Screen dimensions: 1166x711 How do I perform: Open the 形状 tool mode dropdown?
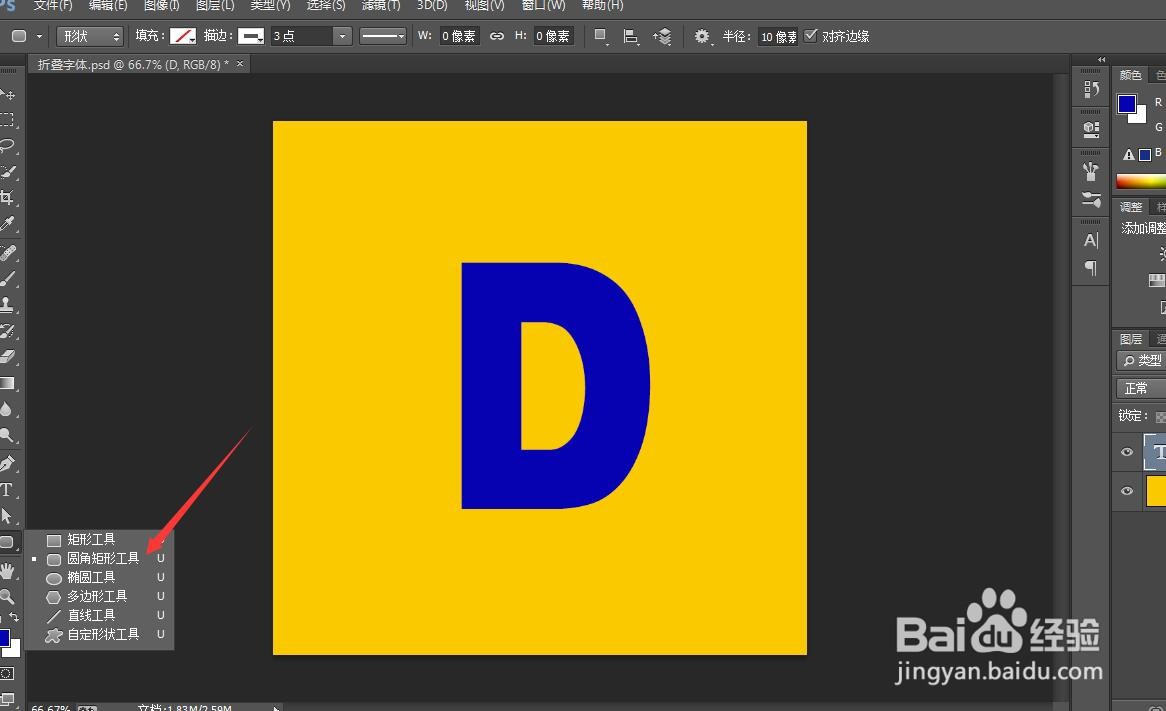(90, 36)
